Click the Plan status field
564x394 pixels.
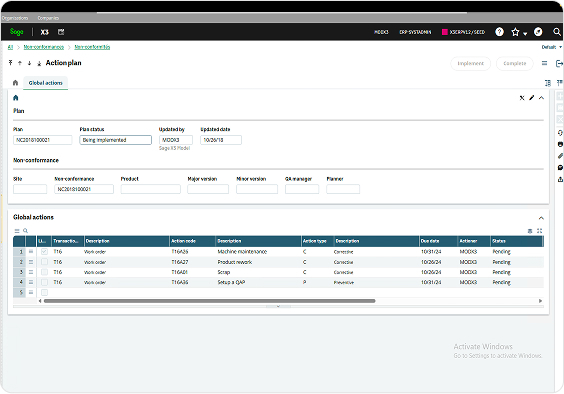tap(115, 140)
